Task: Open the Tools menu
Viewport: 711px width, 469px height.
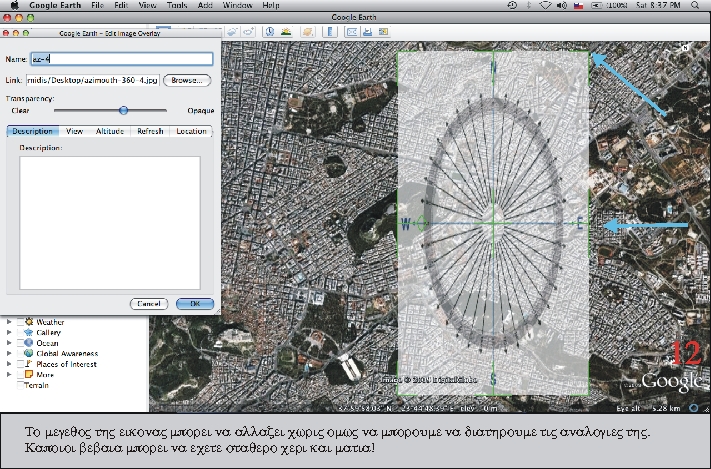Action: pos(177,5)
